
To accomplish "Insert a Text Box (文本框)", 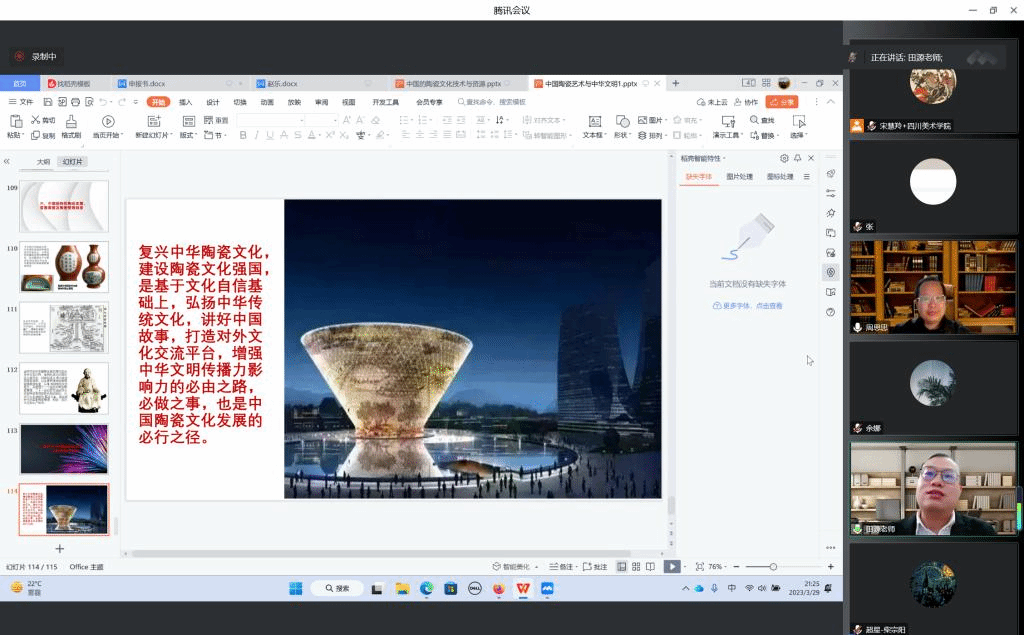I will click(x=594, y=126).
